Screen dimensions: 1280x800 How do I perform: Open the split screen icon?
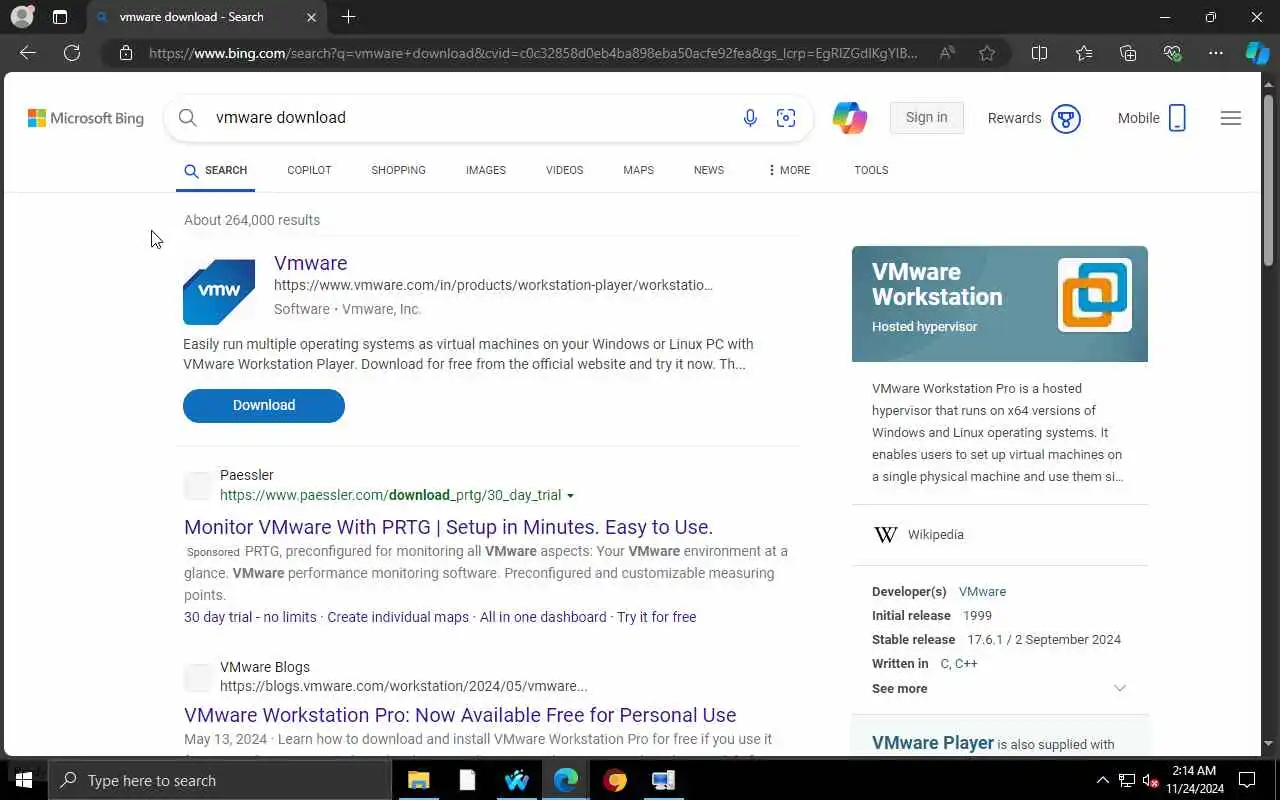[1039, 53]
